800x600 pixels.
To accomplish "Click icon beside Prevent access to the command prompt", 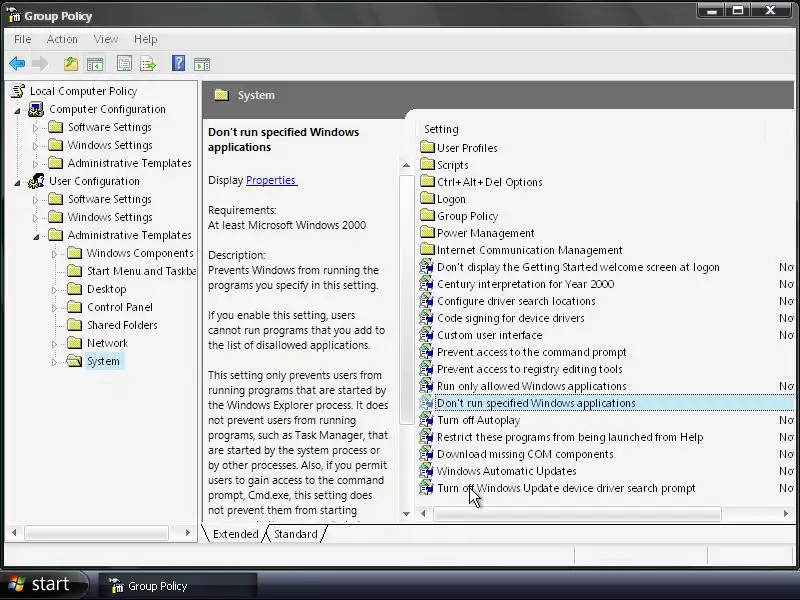I will (427, 352).
